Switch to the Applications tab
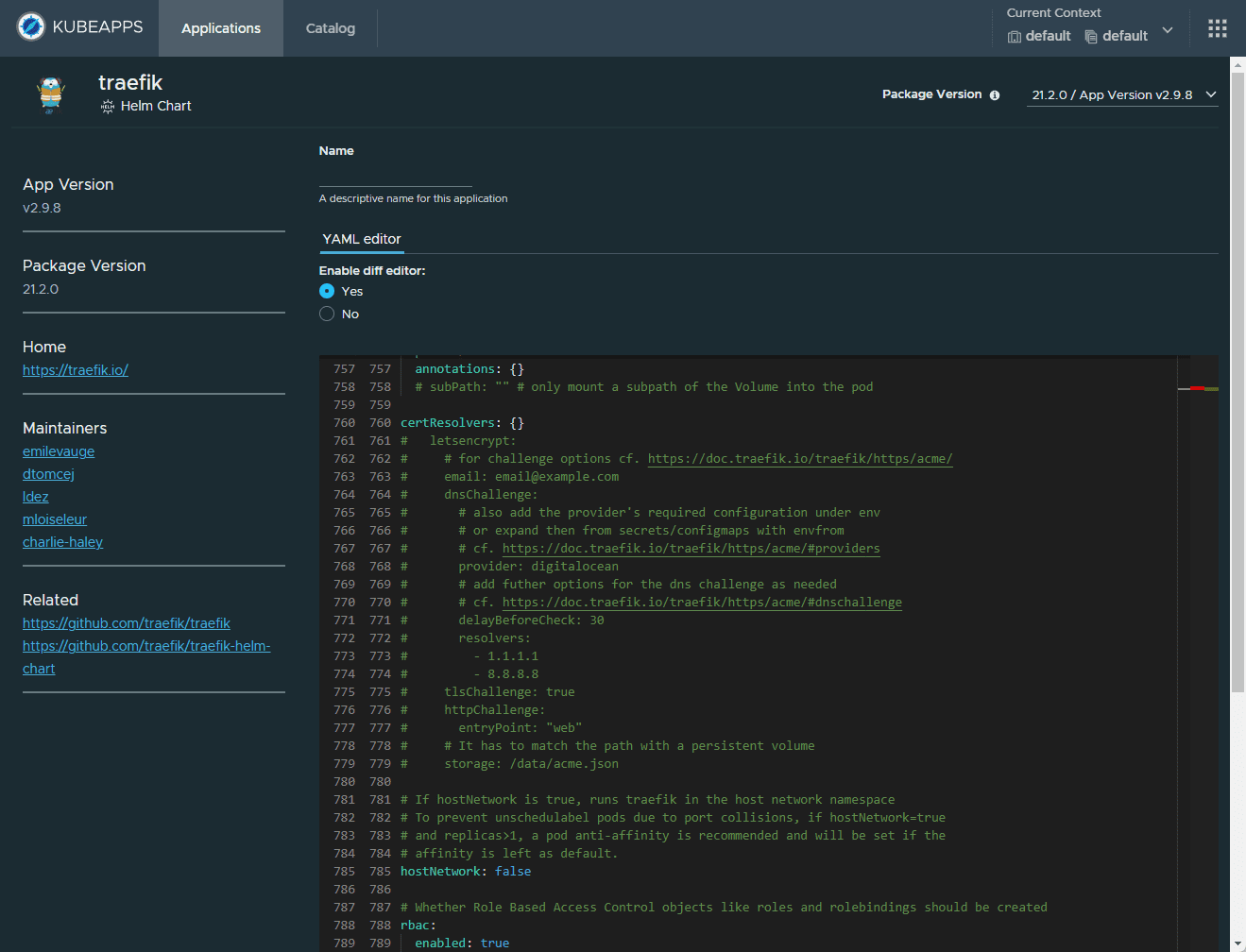Screen dimensions: 1246x952 pyautogui.click(x=221, y=28)
